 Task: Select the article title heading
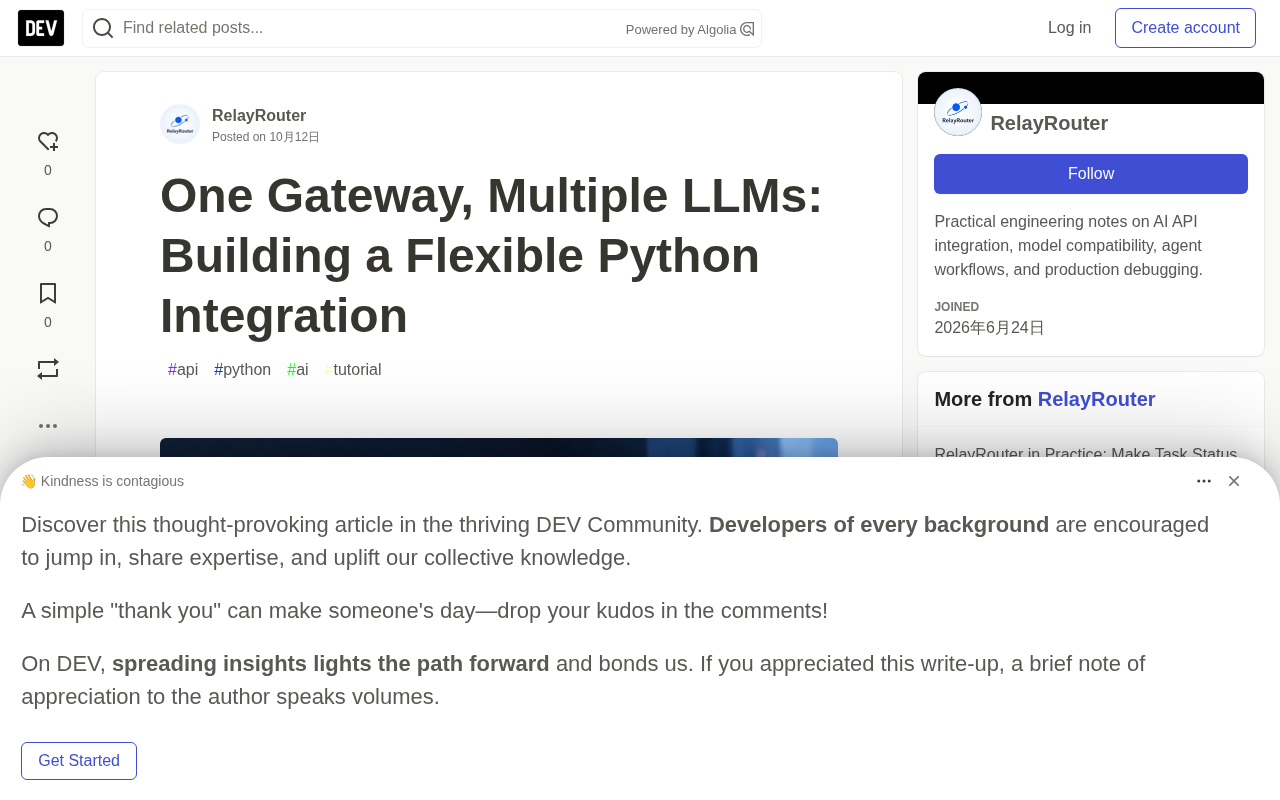tap(491, 255)
